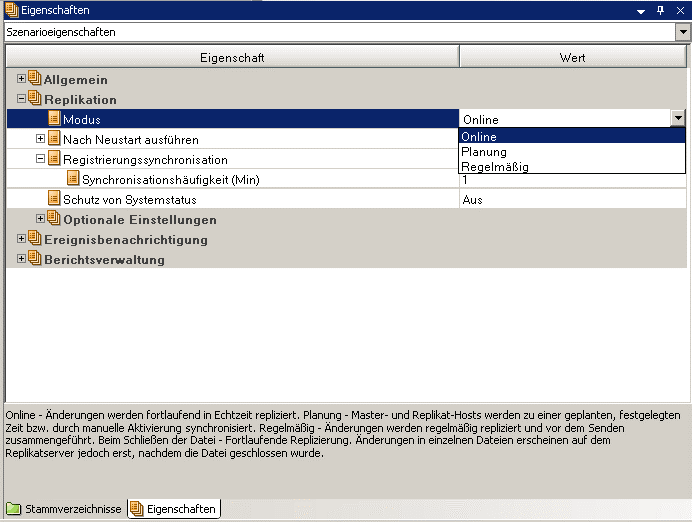Choose Regelmäßig replication mode
This screenshot has width=692, height=522.
click(494, 167)
